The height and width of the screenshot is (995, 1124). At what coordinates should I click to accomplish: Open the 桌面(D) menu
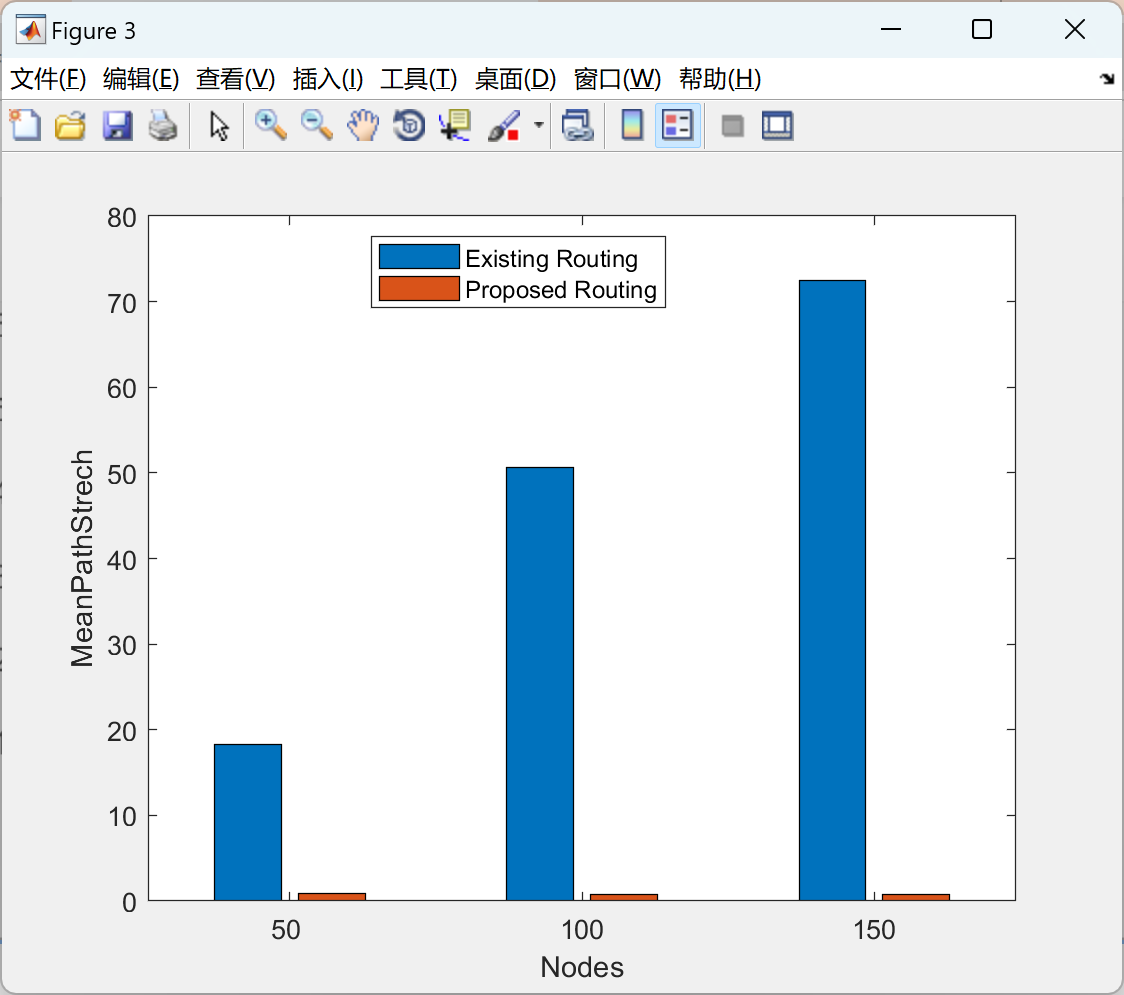coord(515,79)
